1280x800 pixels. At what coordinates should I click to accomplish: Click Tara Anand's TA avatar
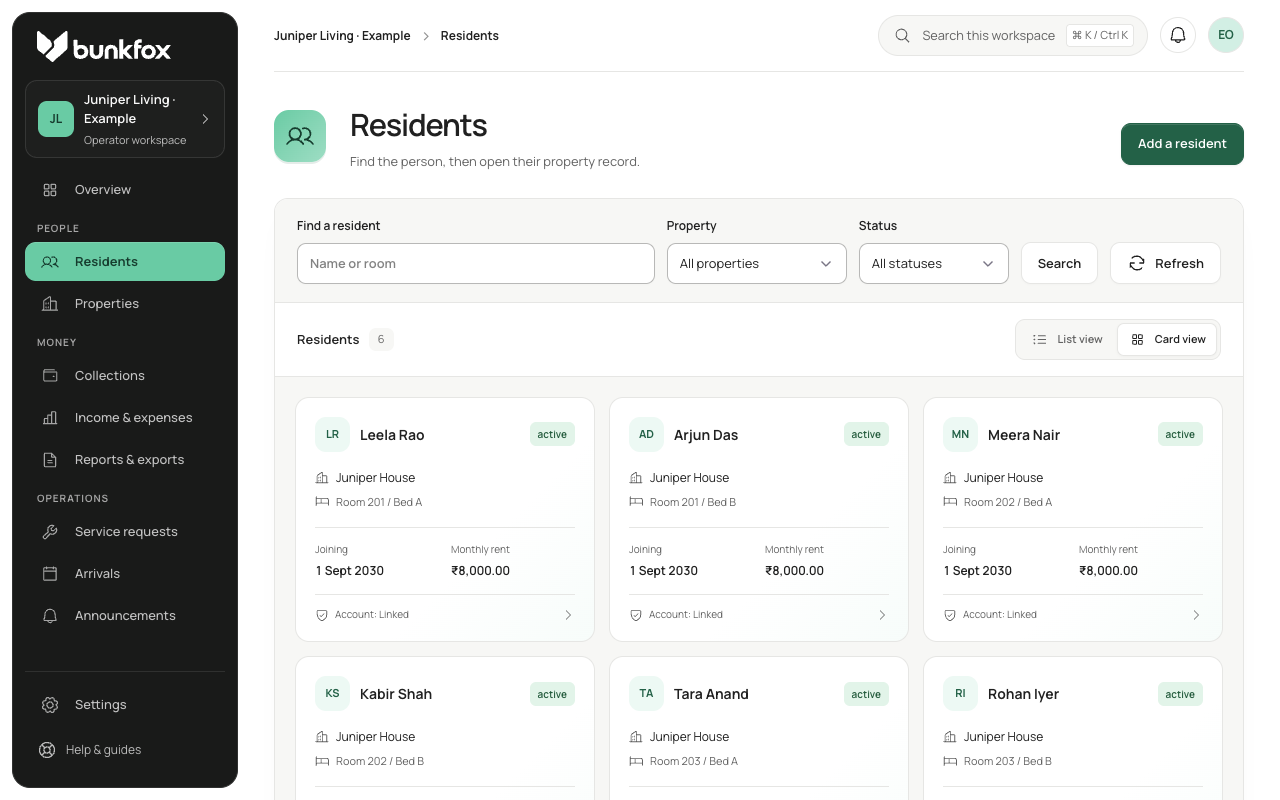(647, 694)
